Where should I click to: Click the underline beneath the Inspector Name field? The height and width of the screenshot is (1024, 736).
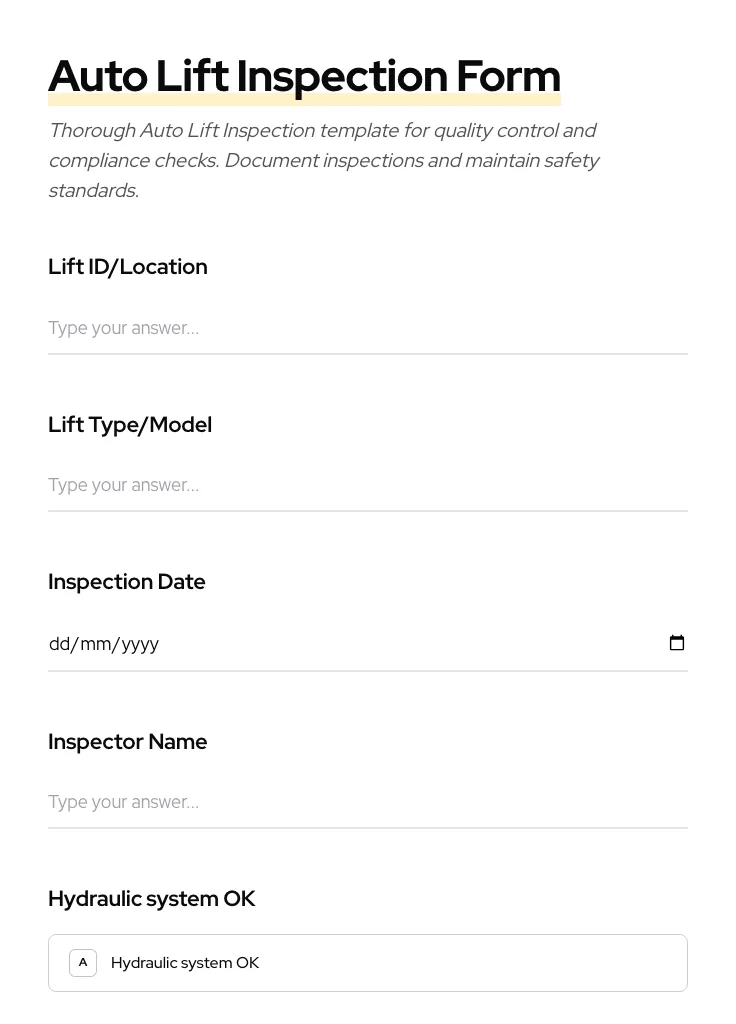coord(368,829)
